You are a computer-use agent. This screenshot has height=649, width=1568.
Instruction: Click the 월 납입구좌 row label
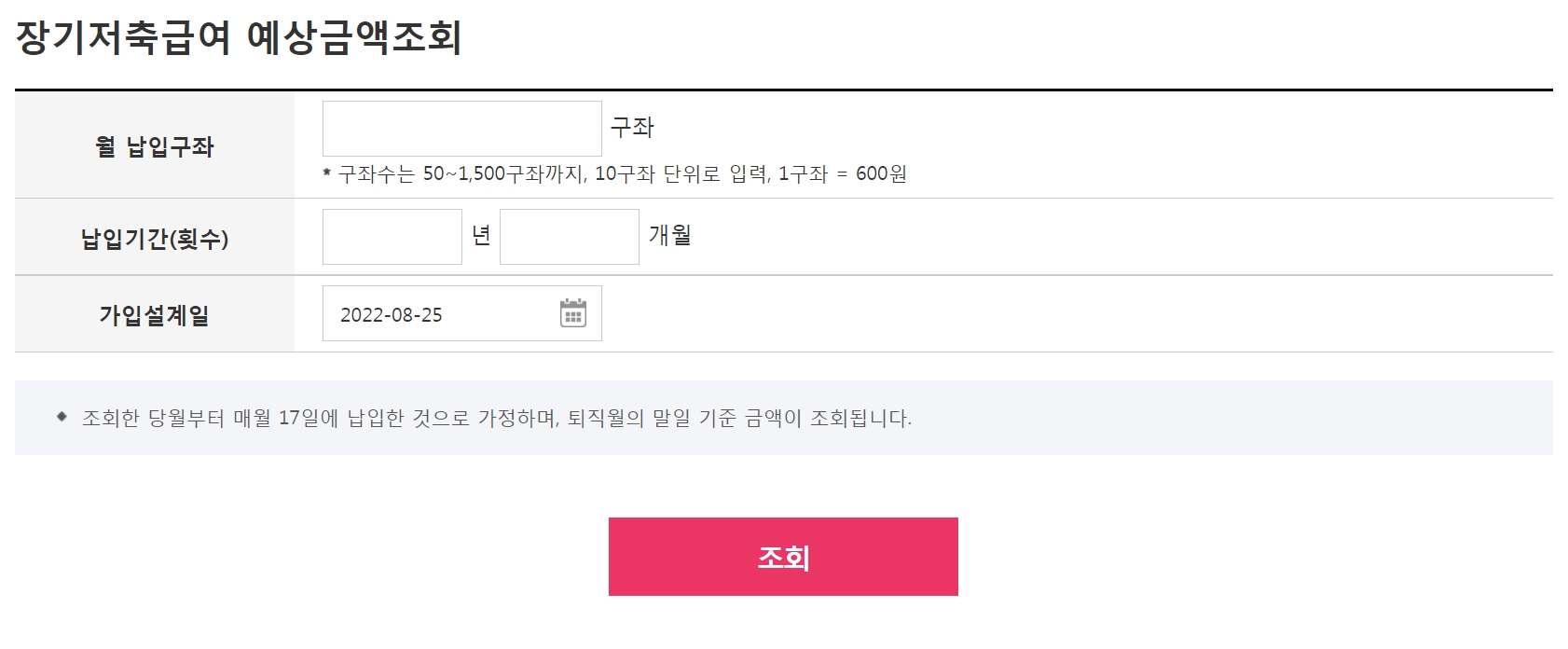155,146
